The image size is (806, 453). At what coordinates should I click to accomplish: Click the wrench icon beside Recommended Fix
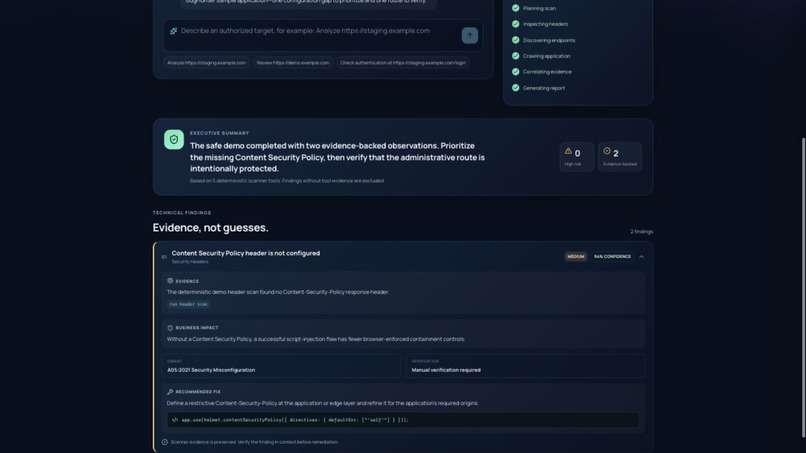tap(170, 391)
